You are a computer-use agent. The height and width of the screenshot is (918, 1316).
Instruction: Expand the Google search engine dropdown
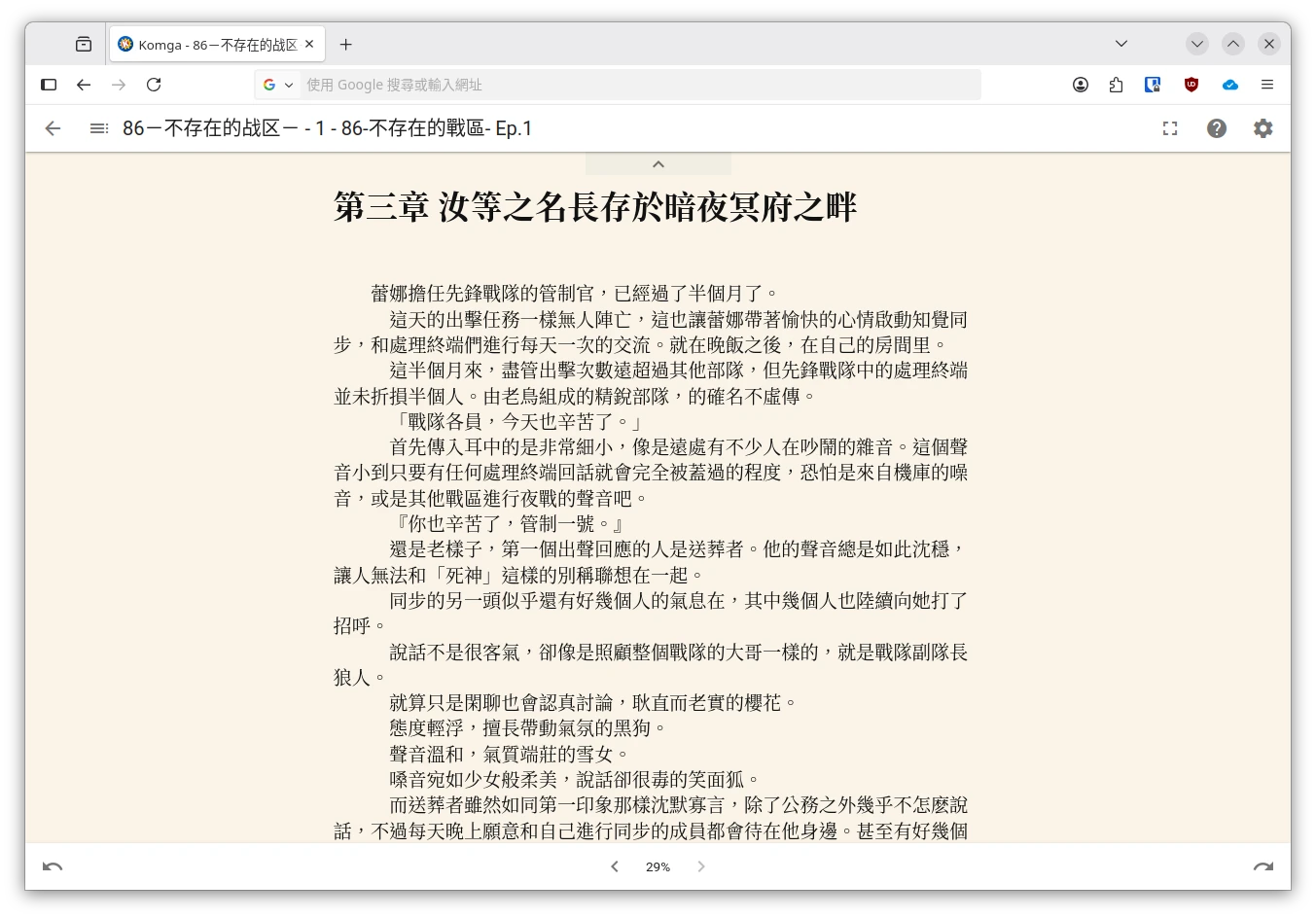[278, 85]
